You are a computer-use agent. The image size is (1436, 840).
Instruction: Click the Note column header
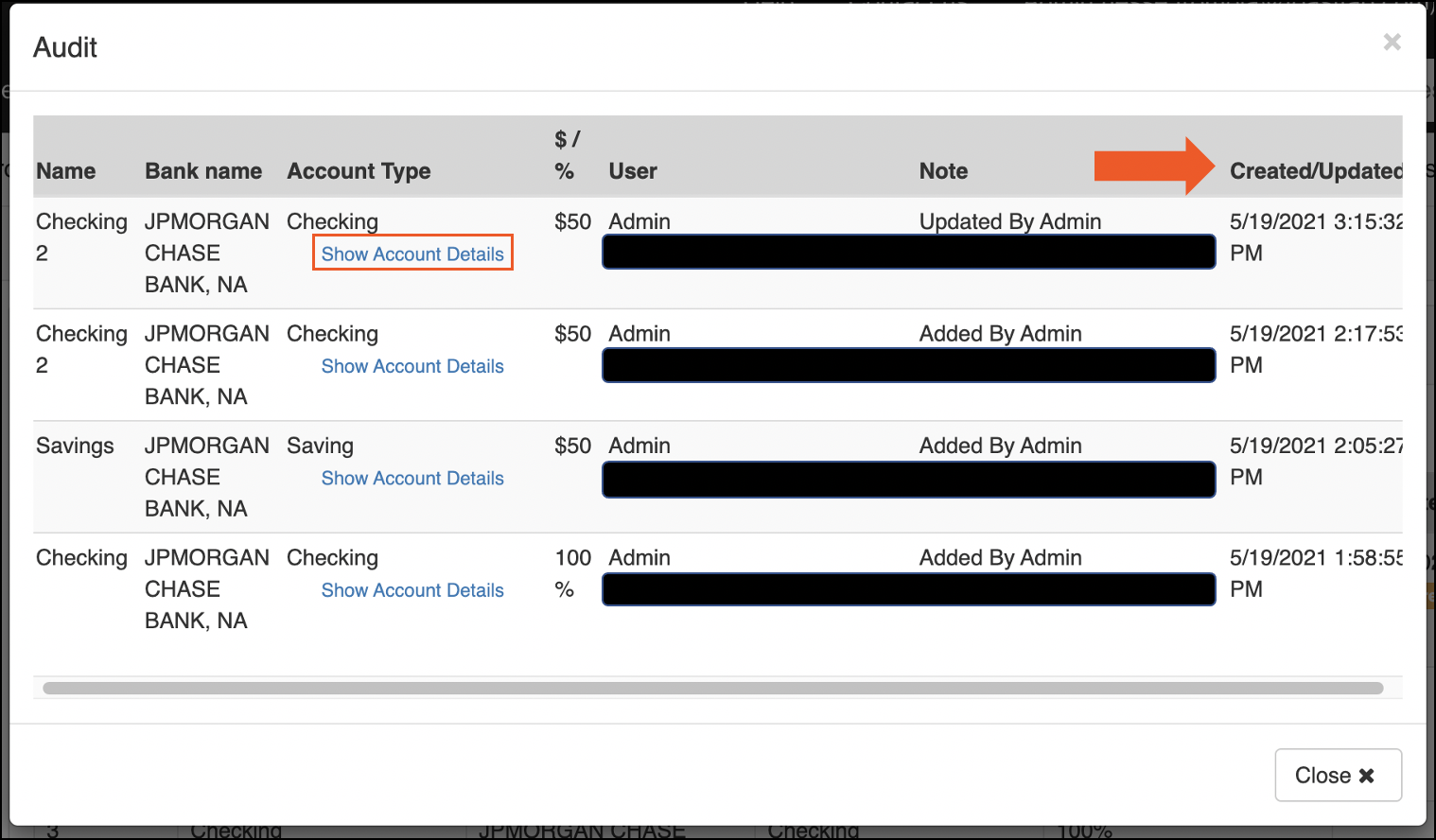[x=943, y=171]
